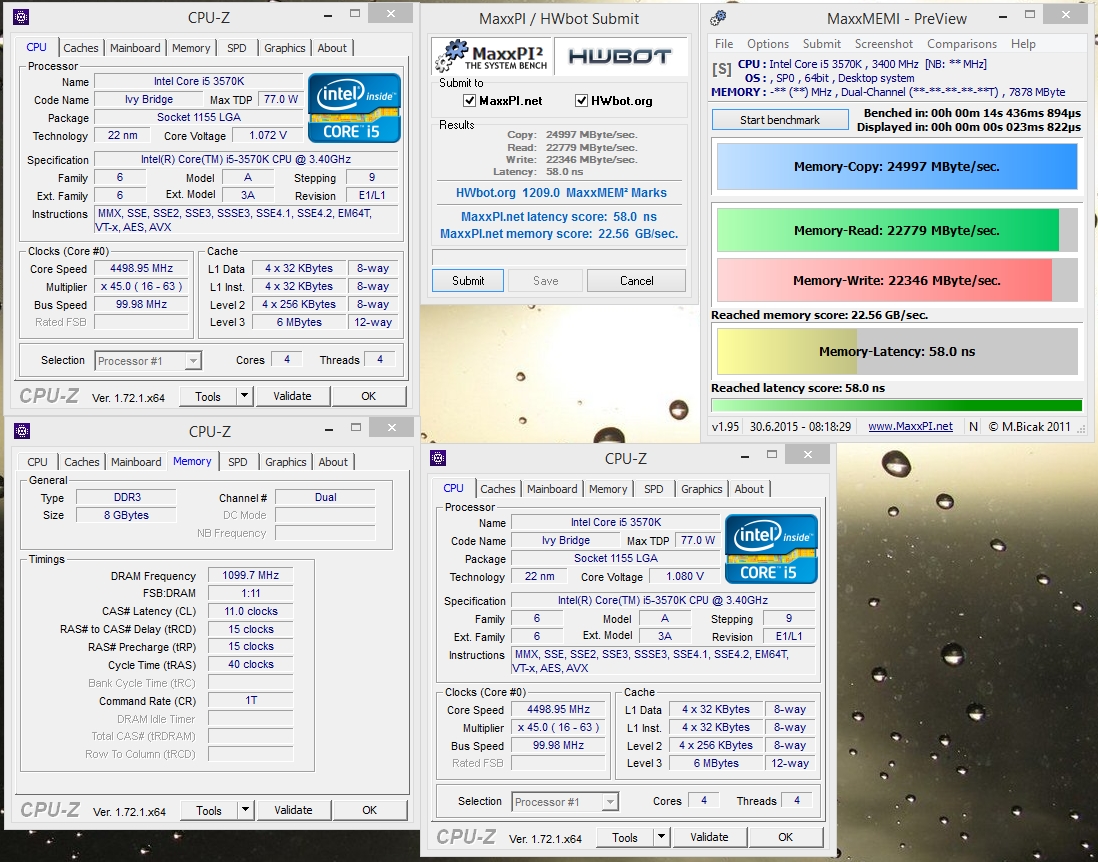Open the www.MaxxPI.net link

tap(910, 426)
